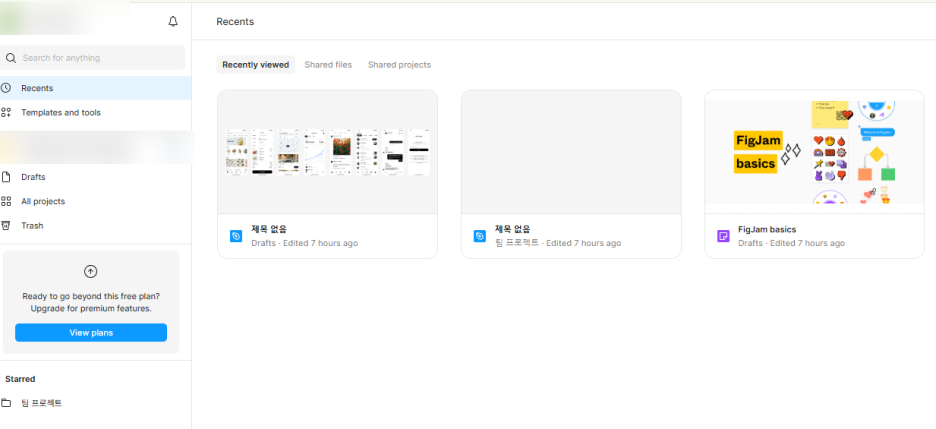The height and width of the screenshot is (429, 936).
Task: Click the Trash bin icon
Action: 6,226
